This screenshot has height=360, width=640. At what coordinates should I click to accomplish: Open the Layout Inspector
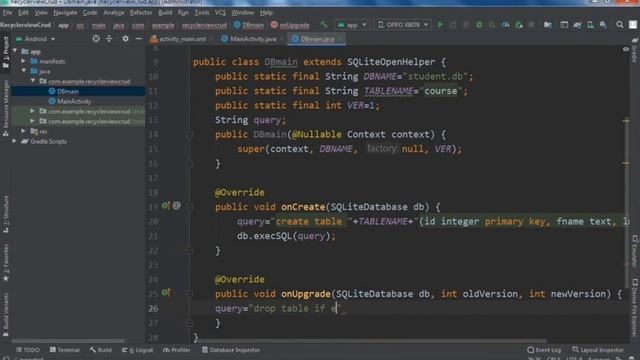point(598,350)
